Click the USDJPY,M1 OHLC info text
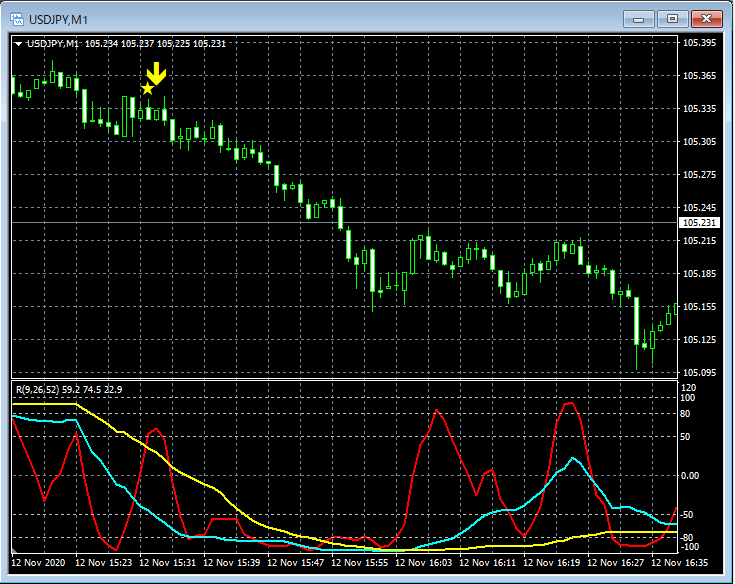735x584 pixels. pos(155,44)
